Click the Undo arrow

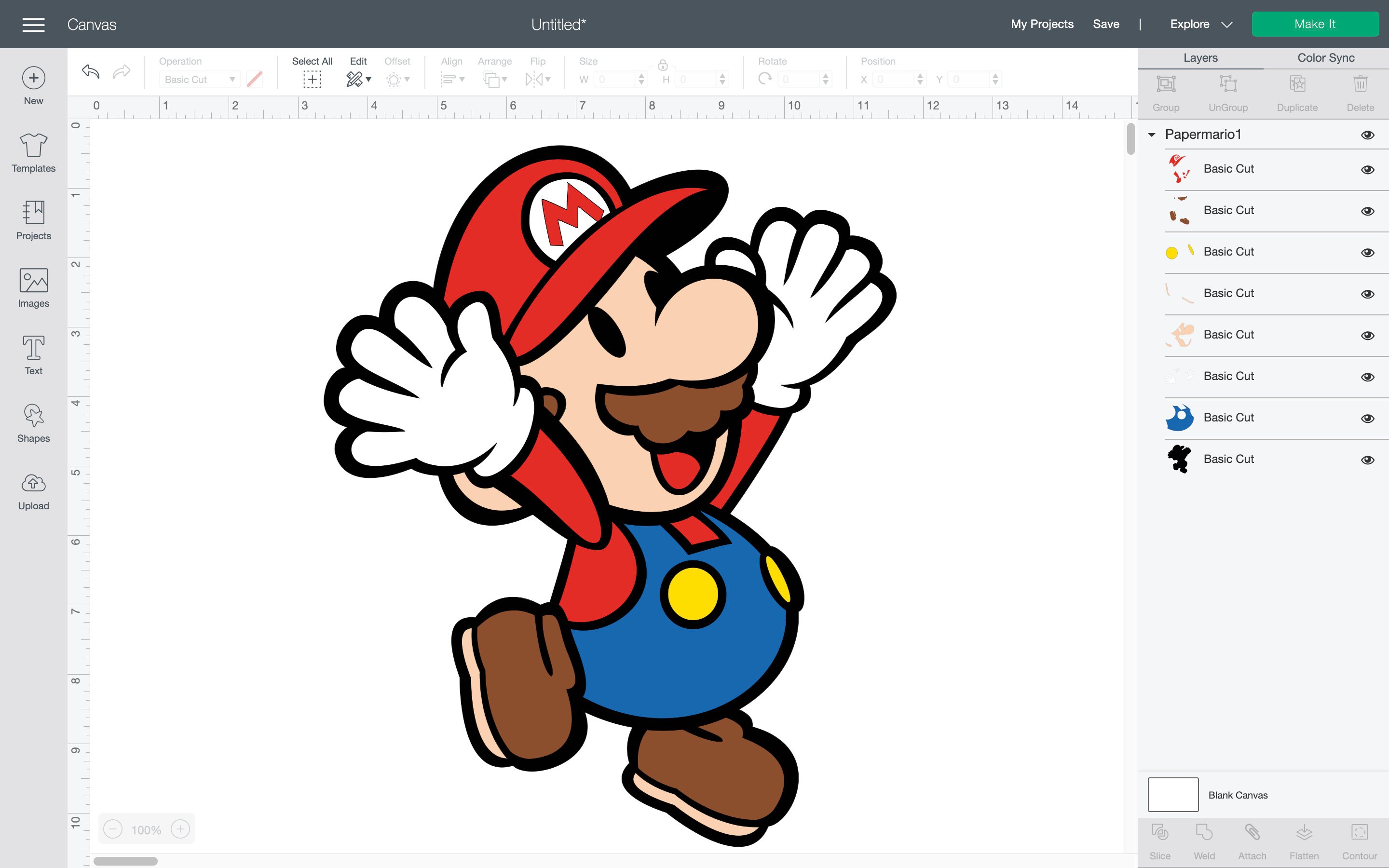point(90,72)
